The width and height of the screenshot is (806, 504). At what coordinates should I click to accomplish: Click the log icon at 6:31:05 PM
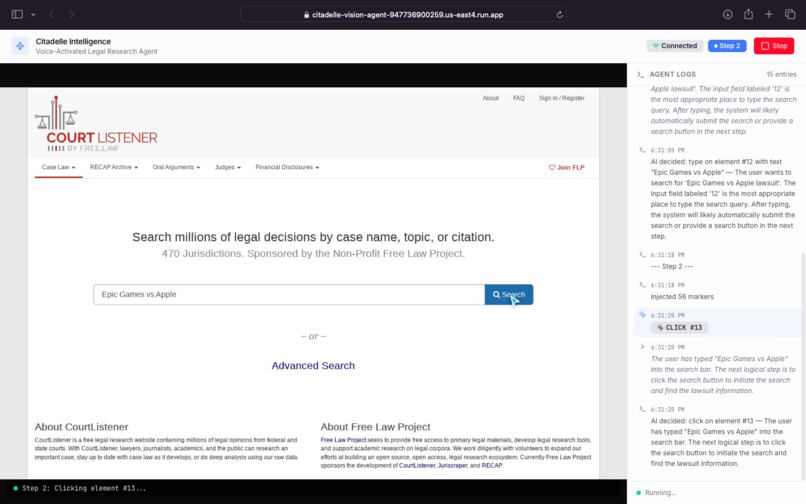(x=642, y=150)
